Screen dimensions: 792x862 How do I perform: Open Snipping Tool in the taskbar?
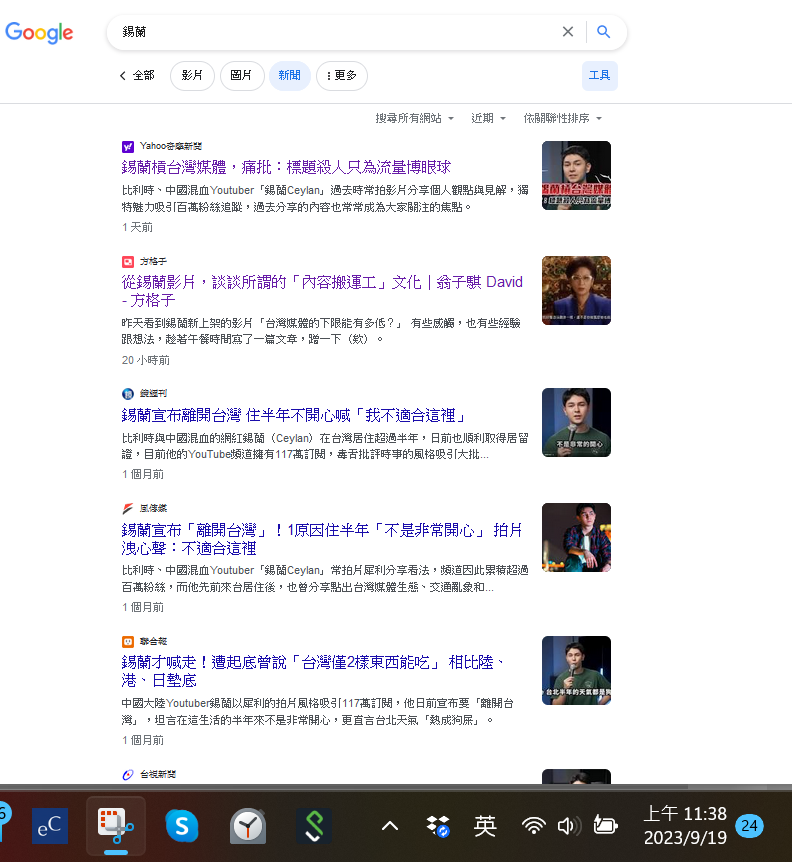pos(115,826)
